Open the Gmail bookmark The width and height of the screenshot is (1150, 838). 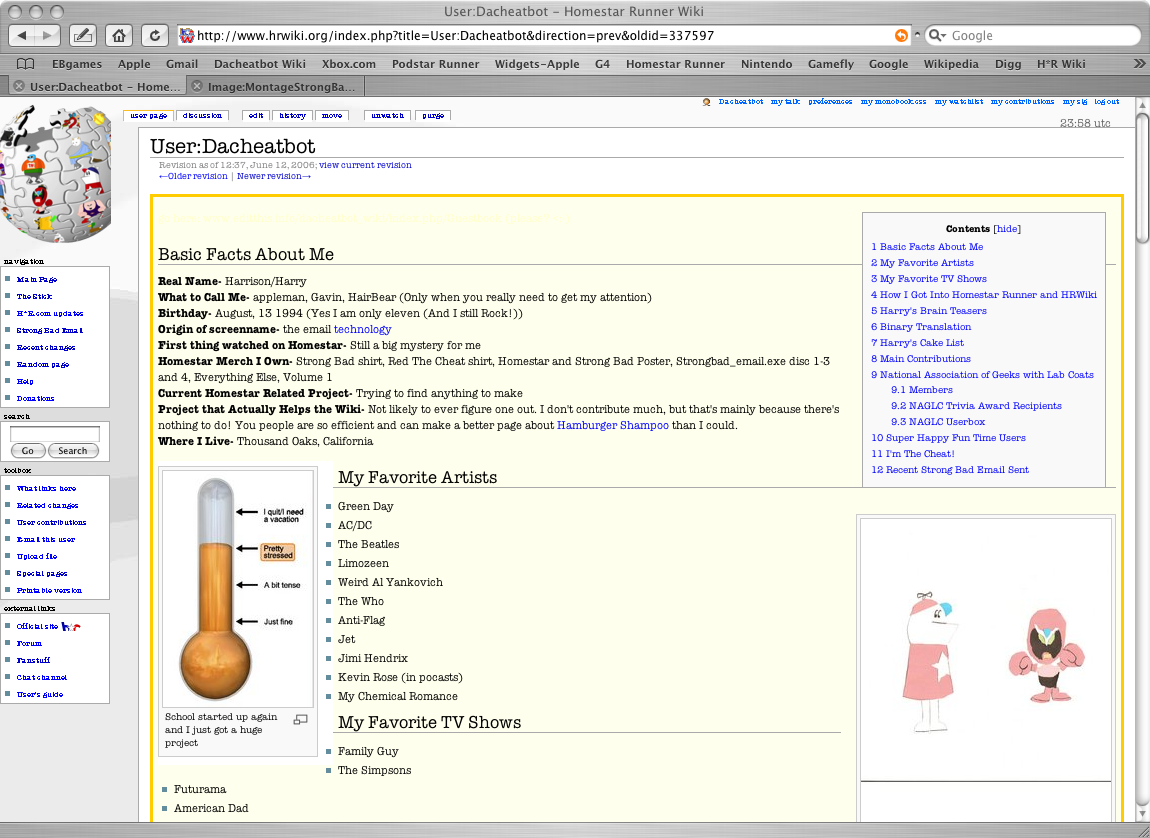(182, 64)
